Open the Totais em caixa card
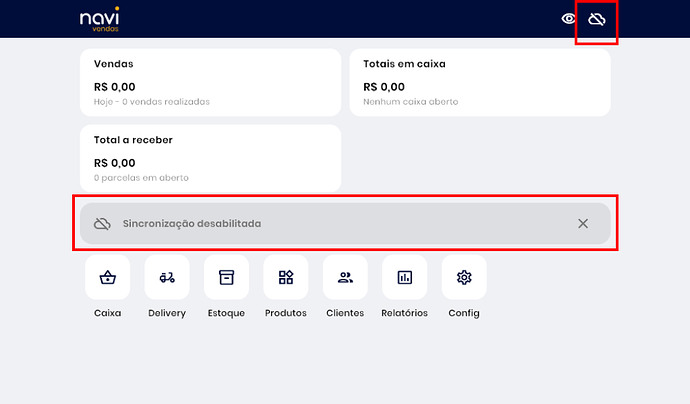The height and width of the screenshot is (404, 690). [479, 81]
